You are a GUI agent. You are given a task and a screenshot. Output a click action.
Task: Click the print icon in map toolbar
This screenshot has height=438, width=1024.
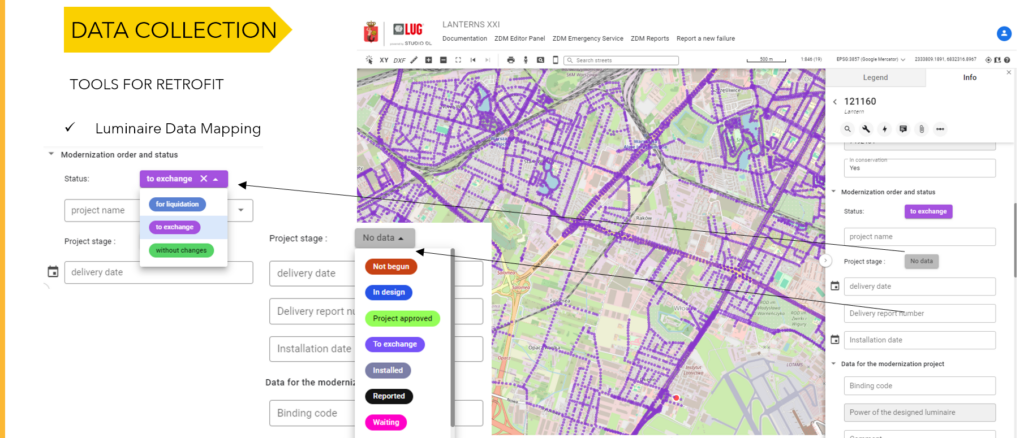(x=511, y=60)
